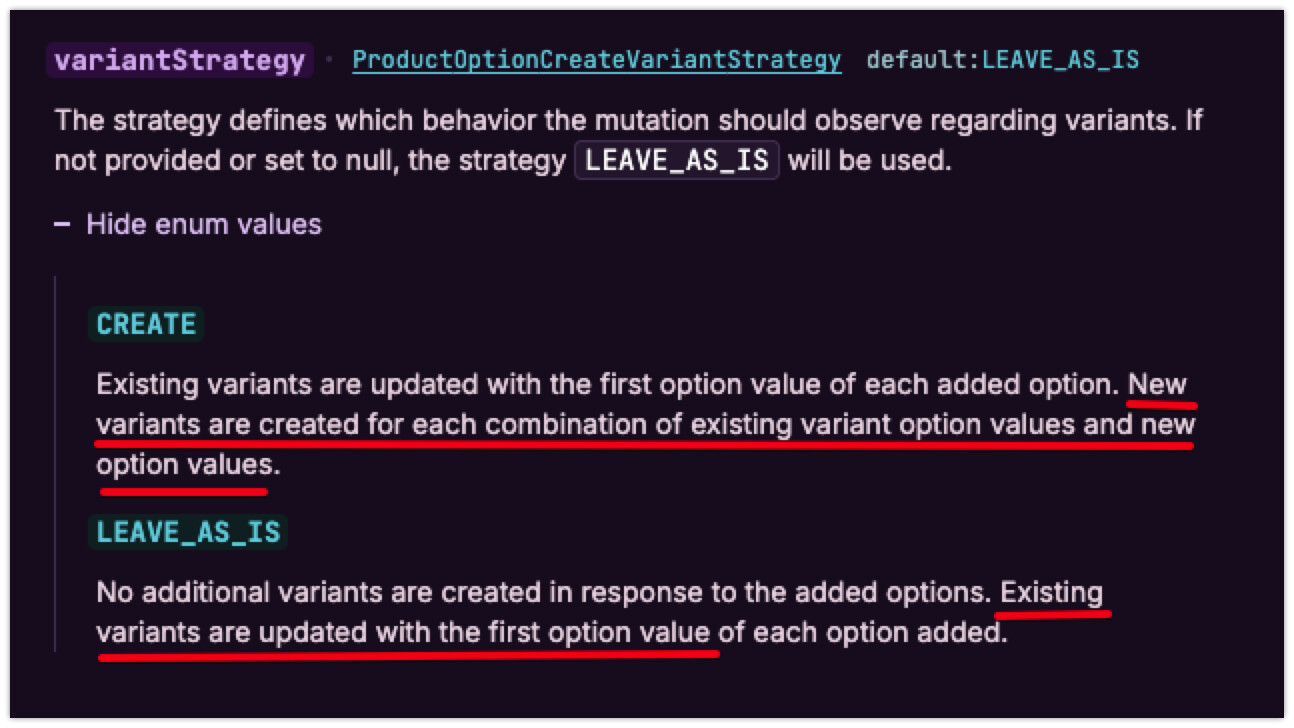Click the boxed LEAVE_AS_IS inline code in description

point(677,160)
